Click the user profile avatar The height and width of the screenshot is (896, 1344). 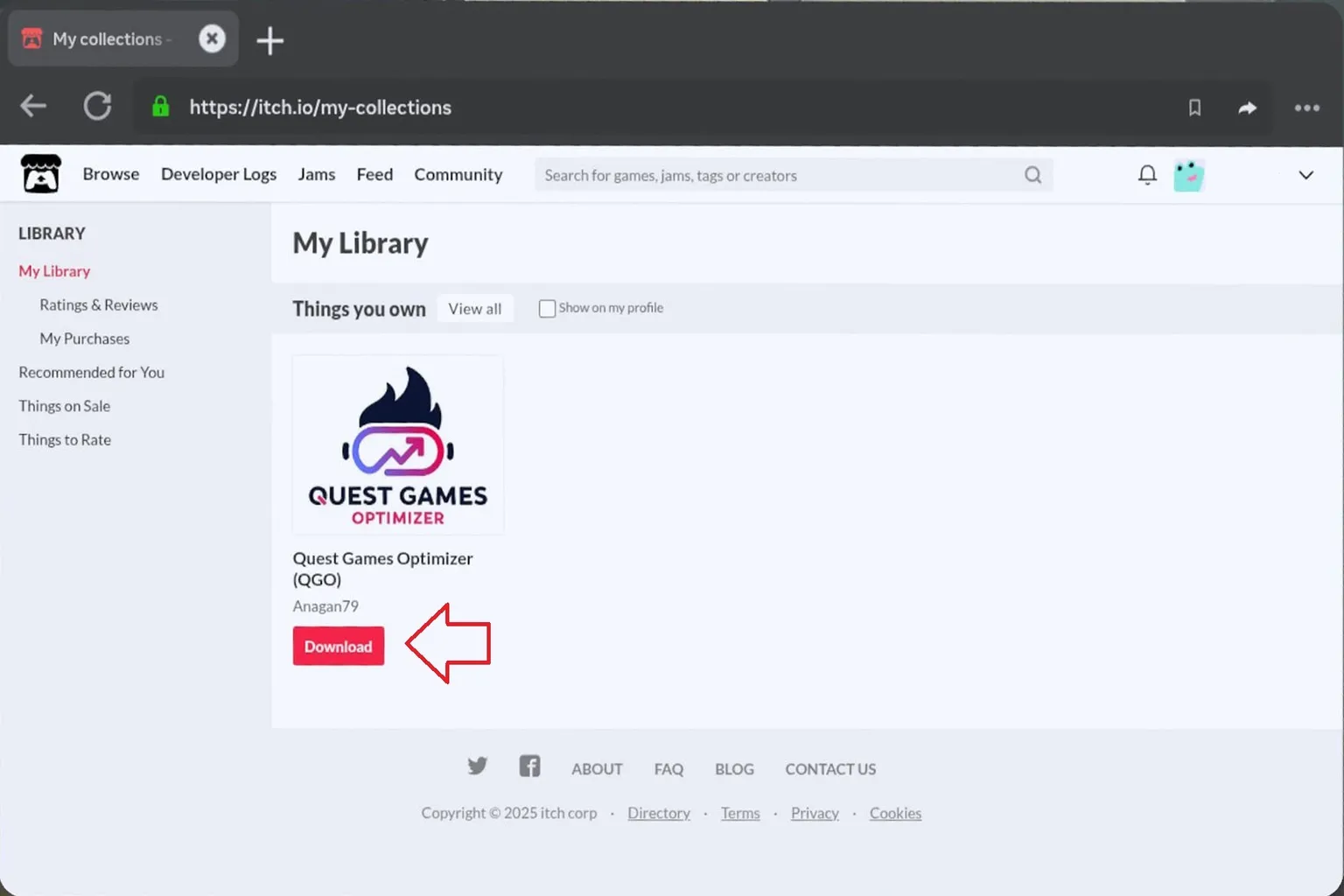(x=1188, y=176)
